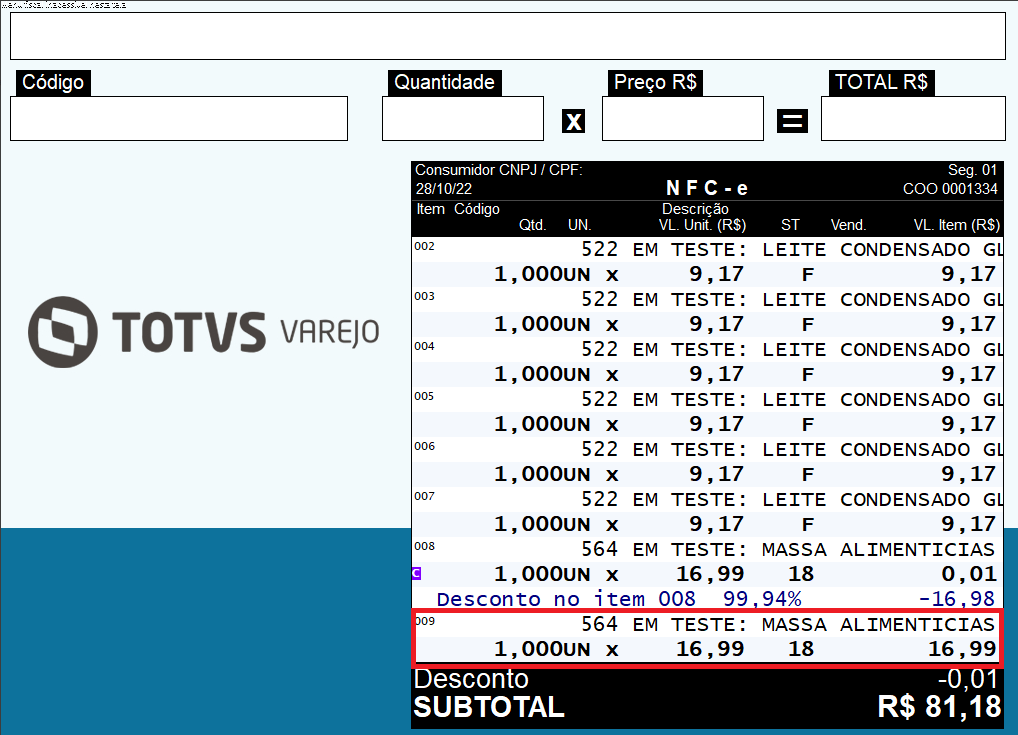Click the Preço R$ input field

(683, 118)
